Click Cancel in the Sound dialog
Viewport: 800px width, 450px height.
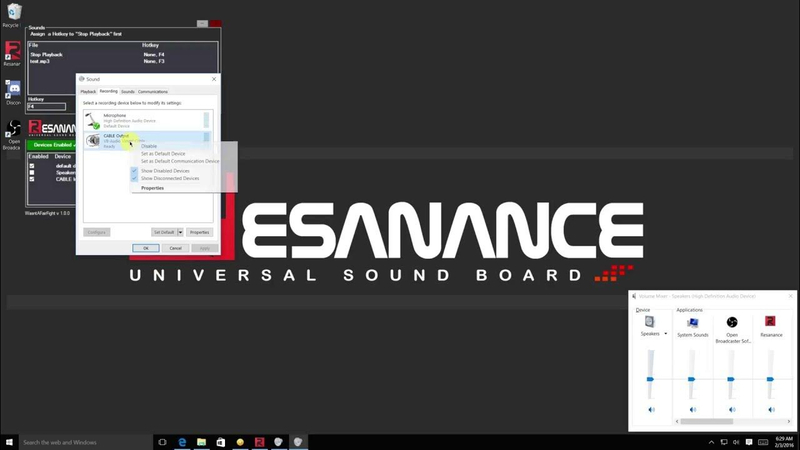[x=175, y=248]
